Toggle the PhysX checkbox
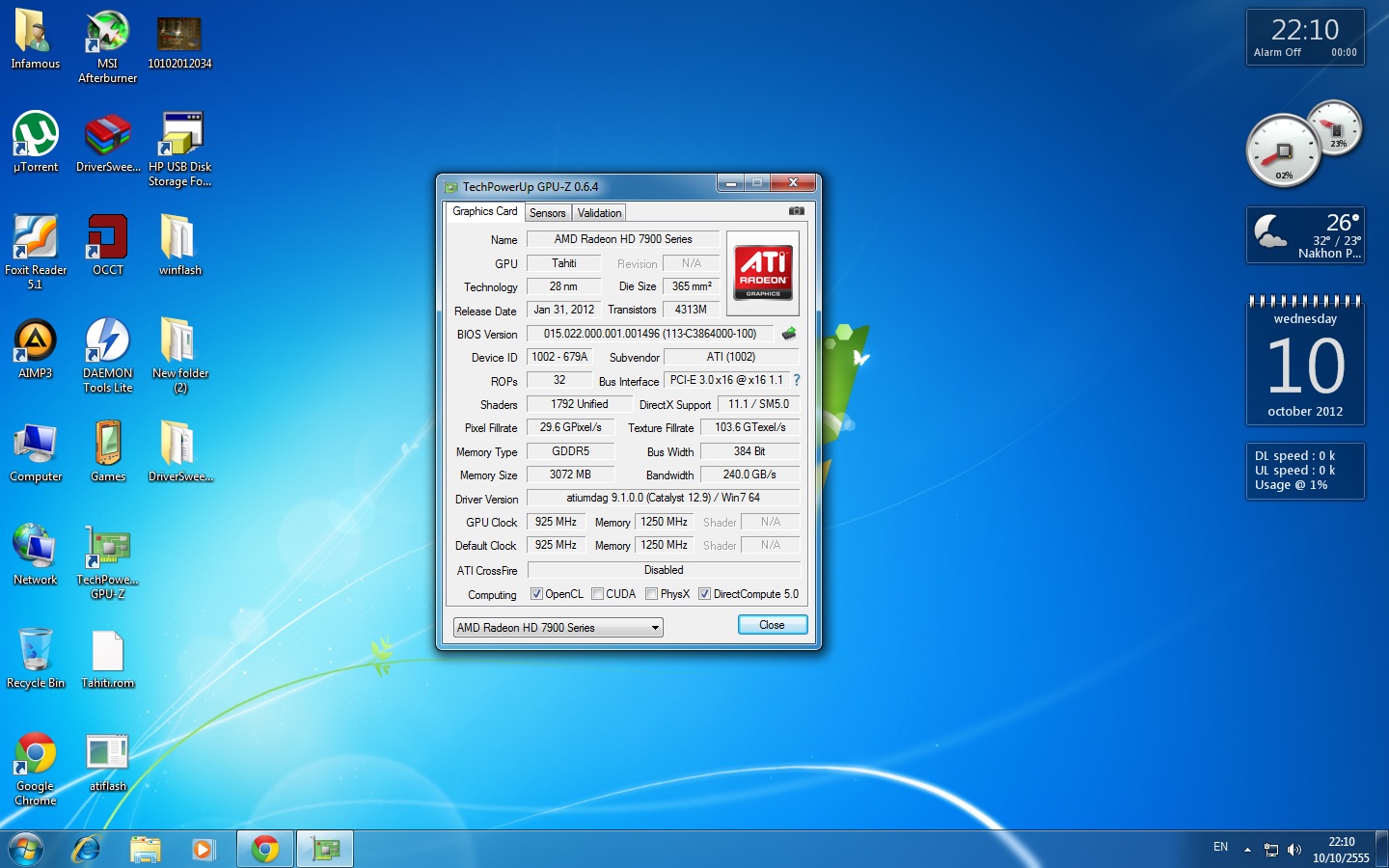This screenshot has width=1389, height=868. [652, 594]
